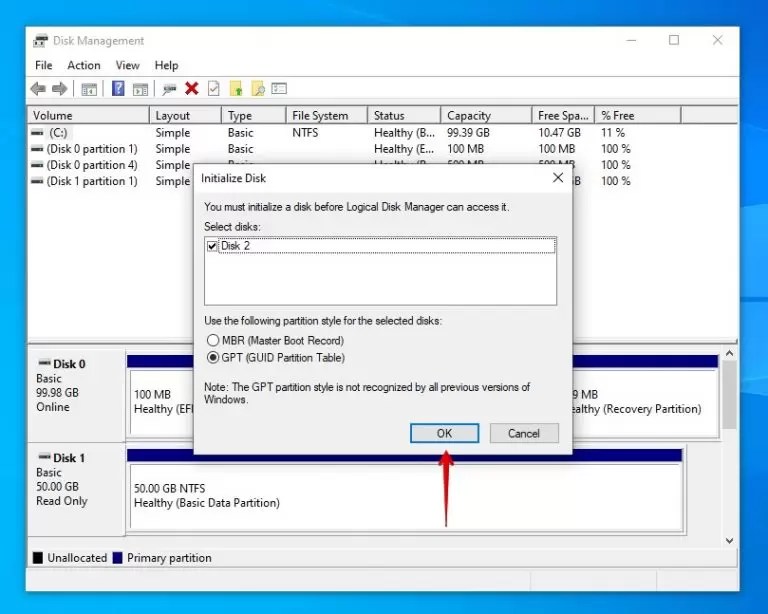Click drive icon beside Disk 0 partition 4
Image resolution: width=768 pixels, height=614 pixels.
(37, 165)
